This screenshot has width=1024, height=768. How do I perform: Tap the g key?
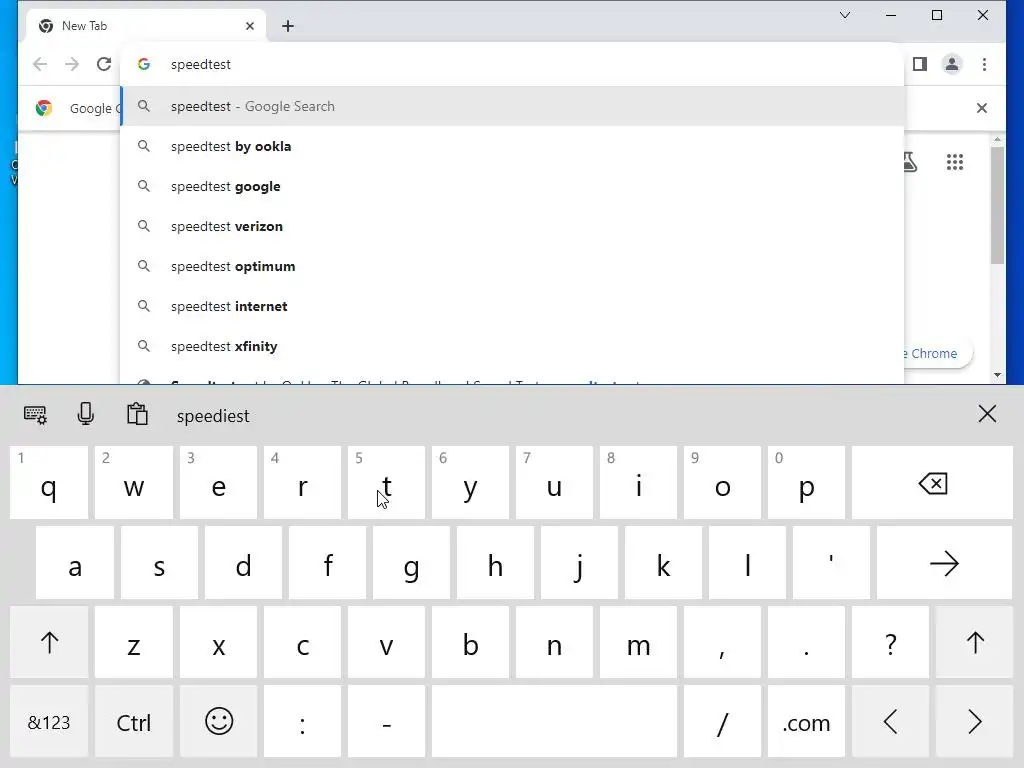[x=411, y=563]
